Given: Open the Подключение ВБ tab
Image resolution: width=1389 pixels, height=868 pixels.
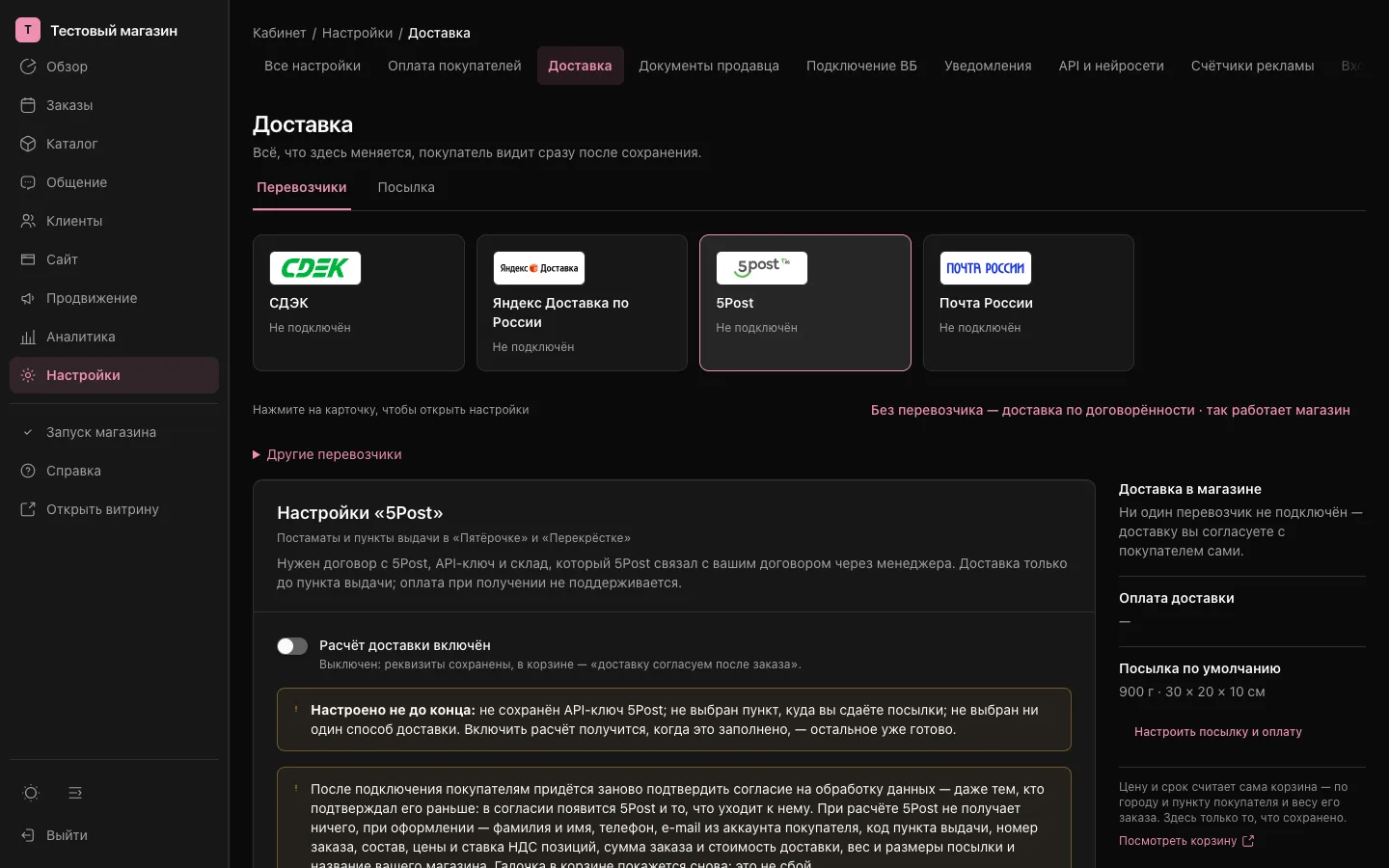Looking at the screenshot, I should click(861, 66).
